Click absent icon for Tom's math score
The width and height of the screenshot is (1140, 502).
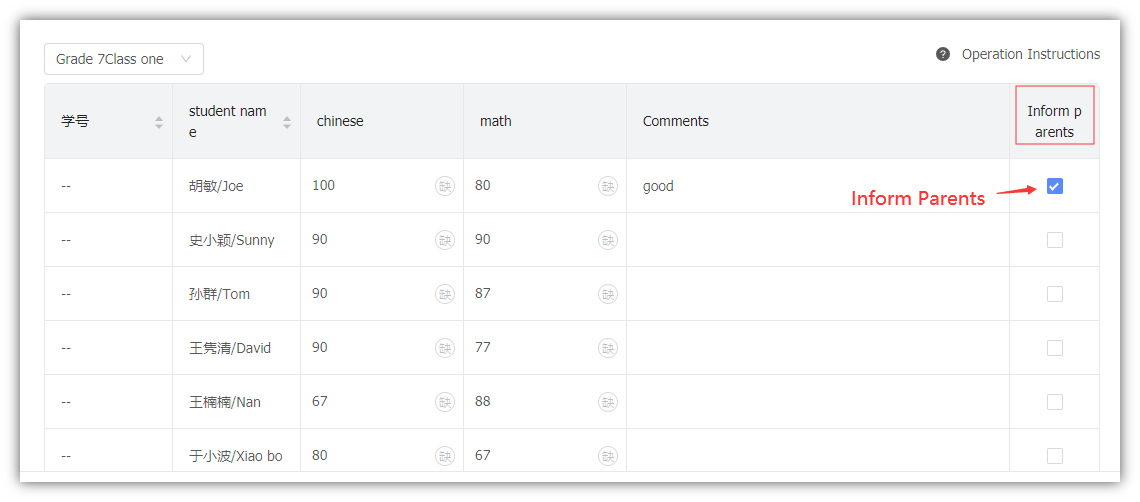tap(607, 294)
